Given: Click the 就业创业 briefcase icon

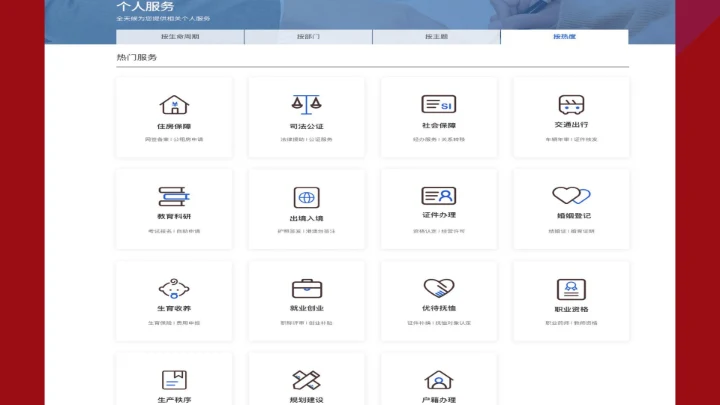Looking at the screenshot, I should click(x=306, y=289).
